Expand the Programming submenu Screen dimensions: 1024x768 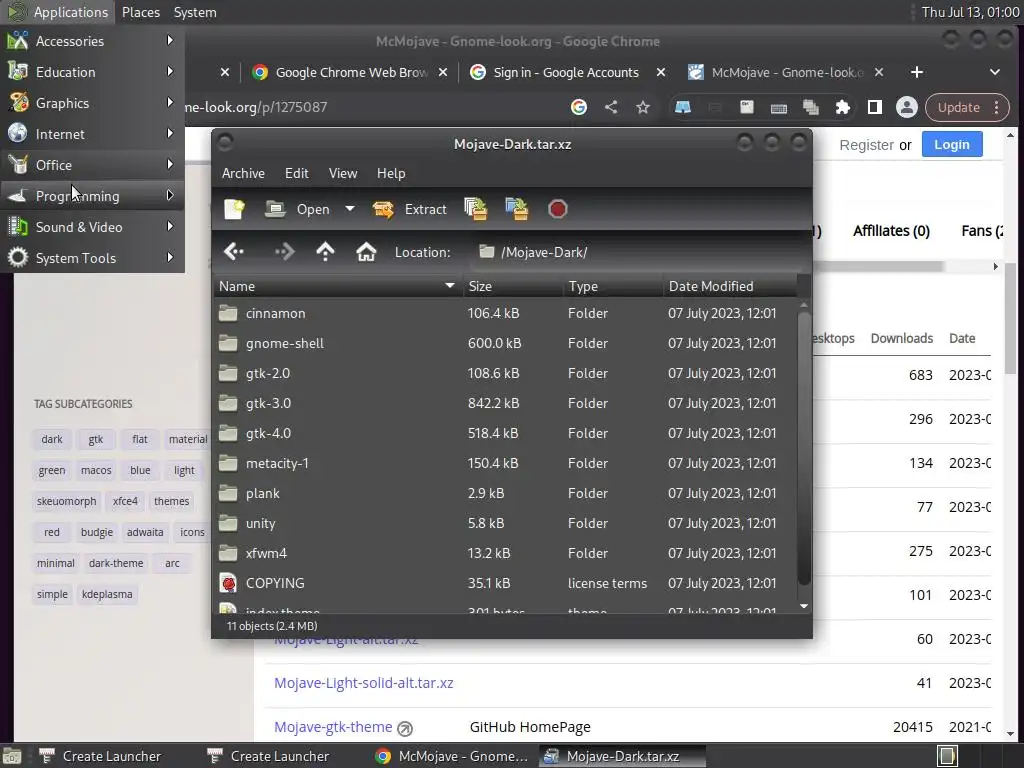click(x=92, y=196)
